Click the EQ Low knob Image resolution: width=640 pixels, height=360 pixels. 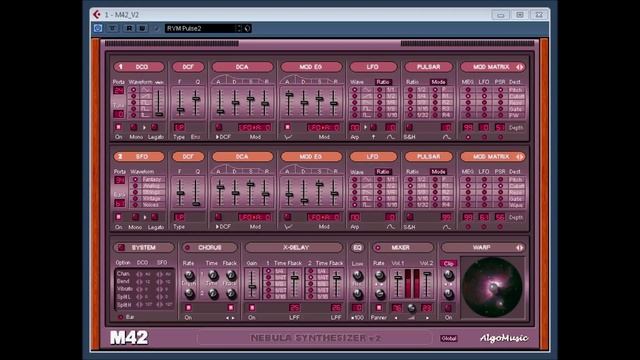[358, 276]
